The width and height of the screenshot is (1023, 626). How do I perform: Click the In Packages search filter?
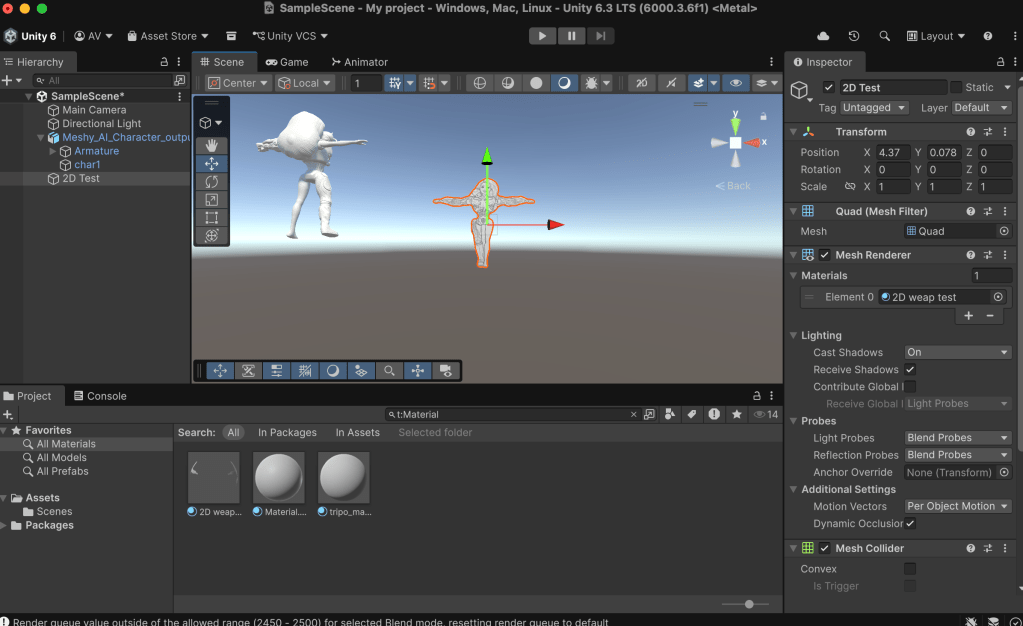[x=287, y=433]
